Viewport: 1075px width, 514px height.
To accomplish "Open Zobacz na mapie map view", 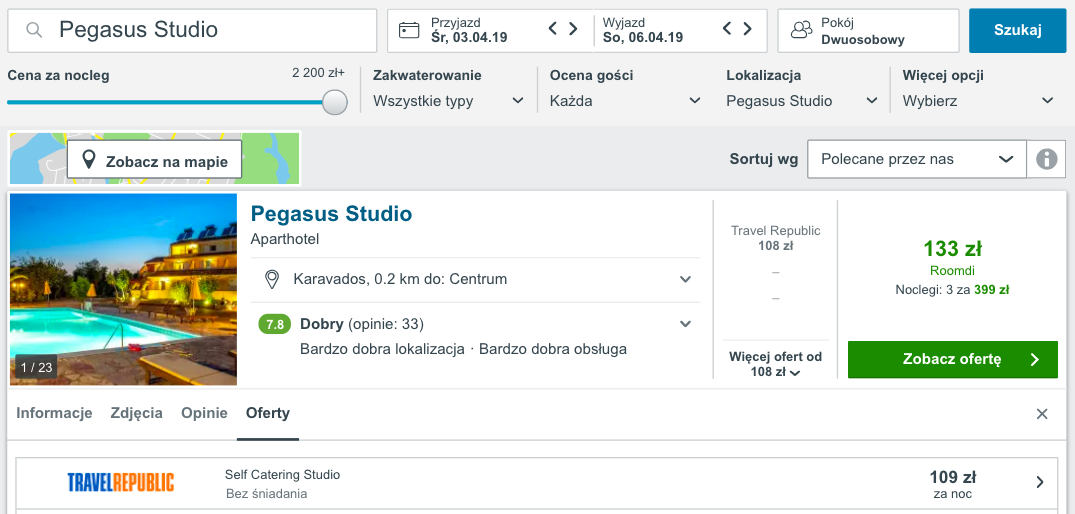I will (155, 160).
